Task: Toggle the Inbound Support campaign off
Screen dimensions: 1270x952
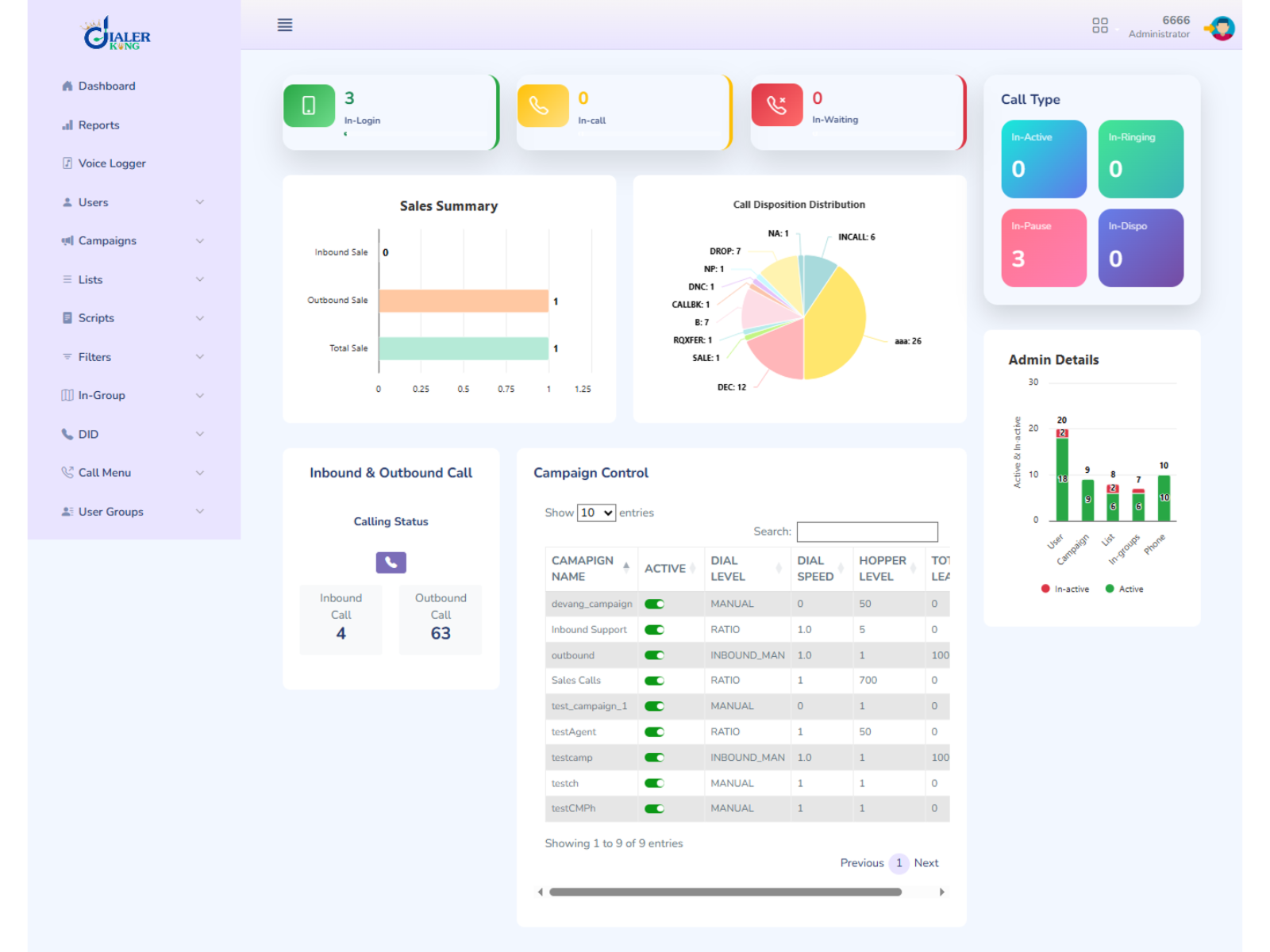Action: [x=654, y=629]
